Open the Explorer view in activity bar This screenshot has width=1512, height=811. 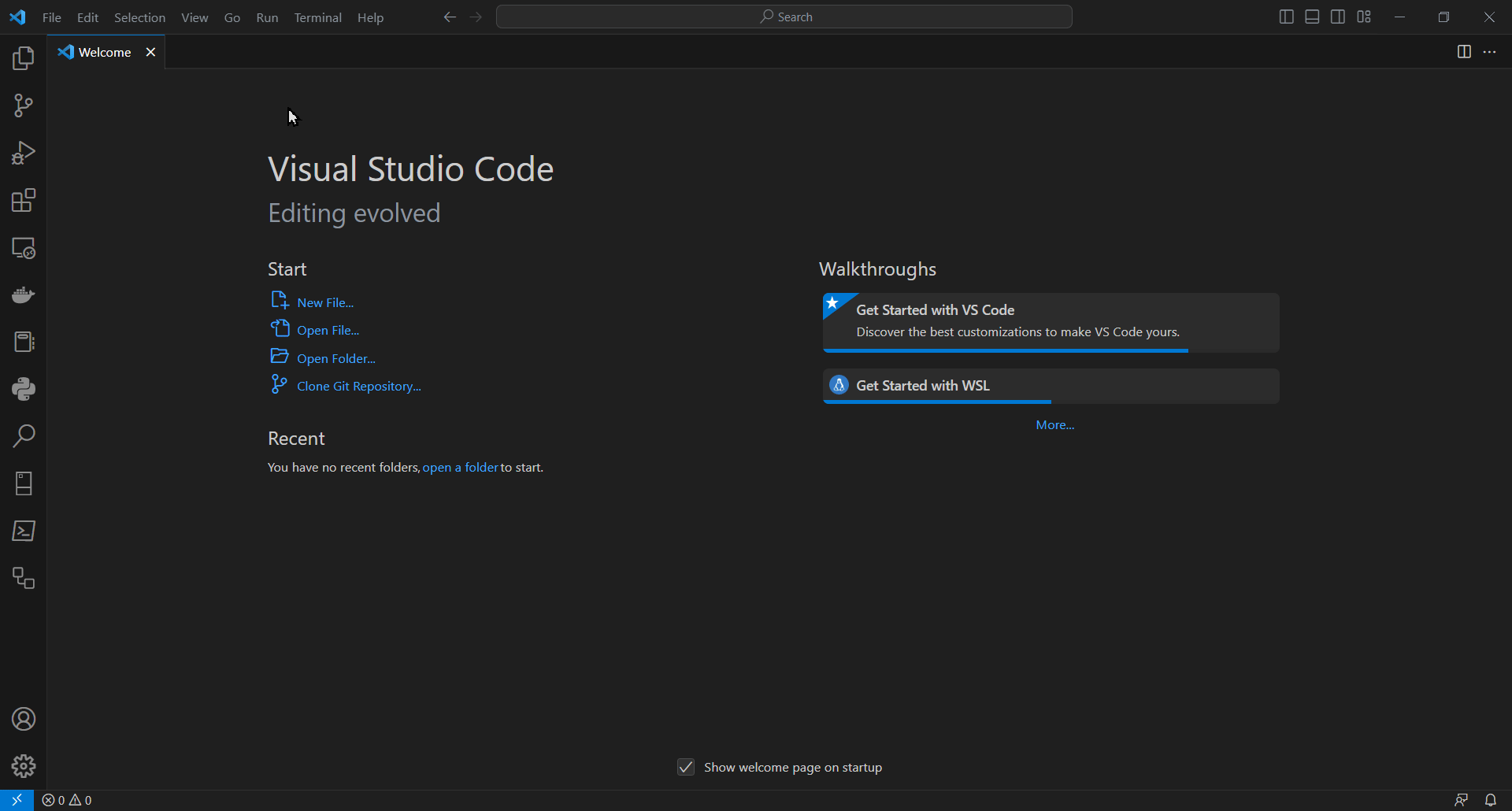click(24, 58)
